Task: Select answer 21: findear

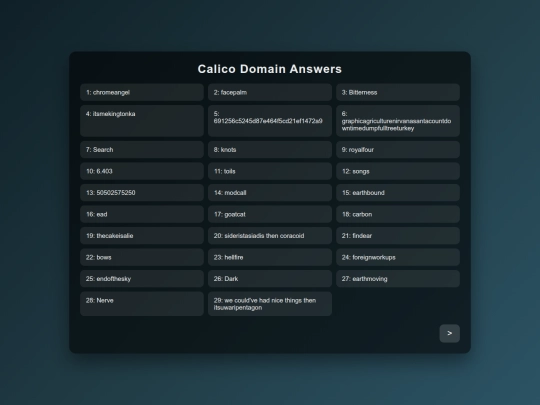Action: pos(398,236)
